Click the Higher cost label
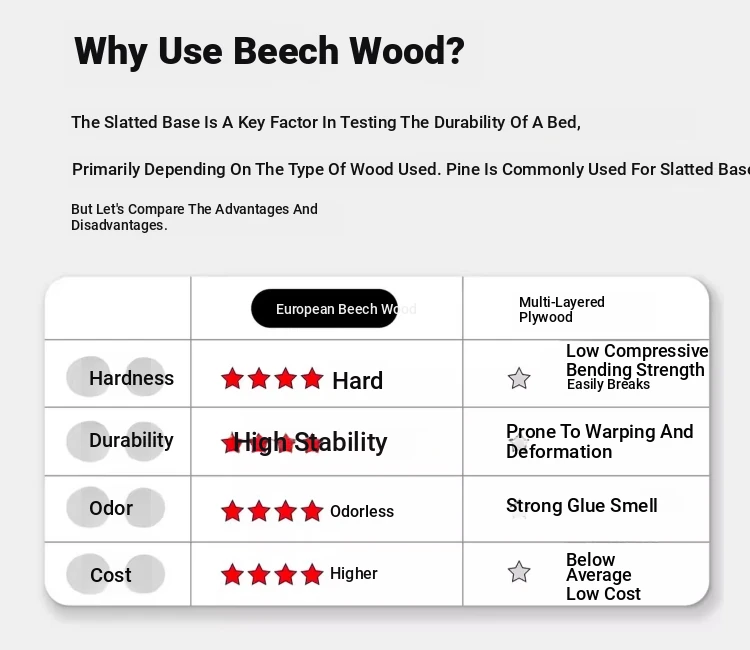Viewport: 750px width, 650px height. [354, 573]
